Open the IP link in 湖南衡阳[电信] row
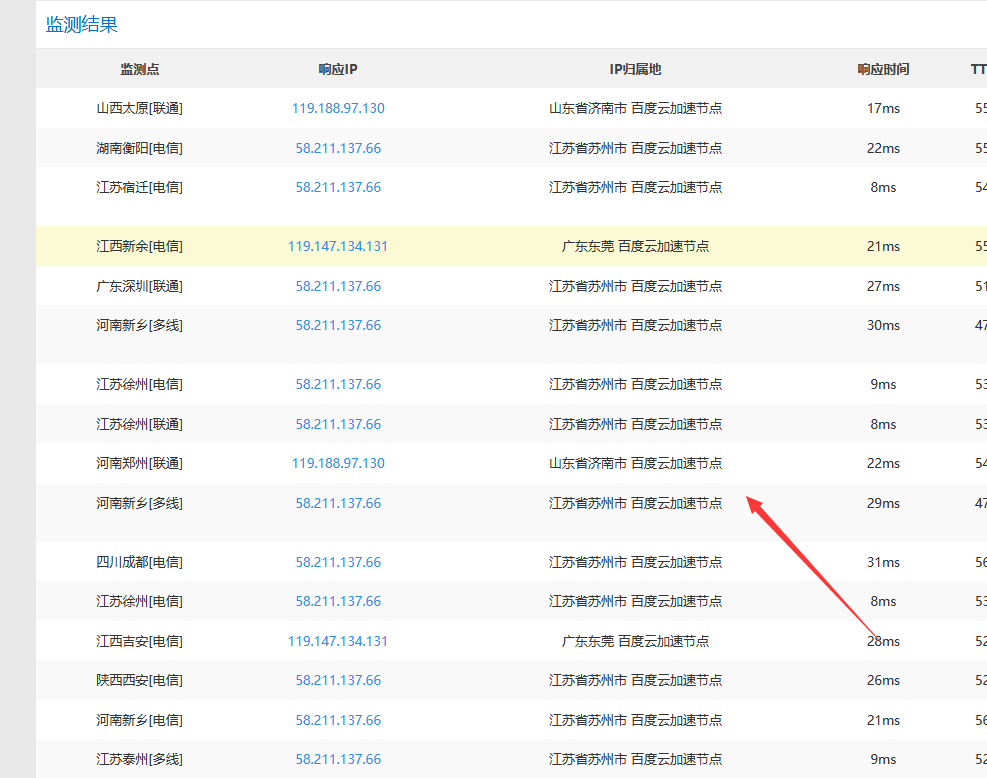The height and width of the screenshot is (778, 987). 338,148
